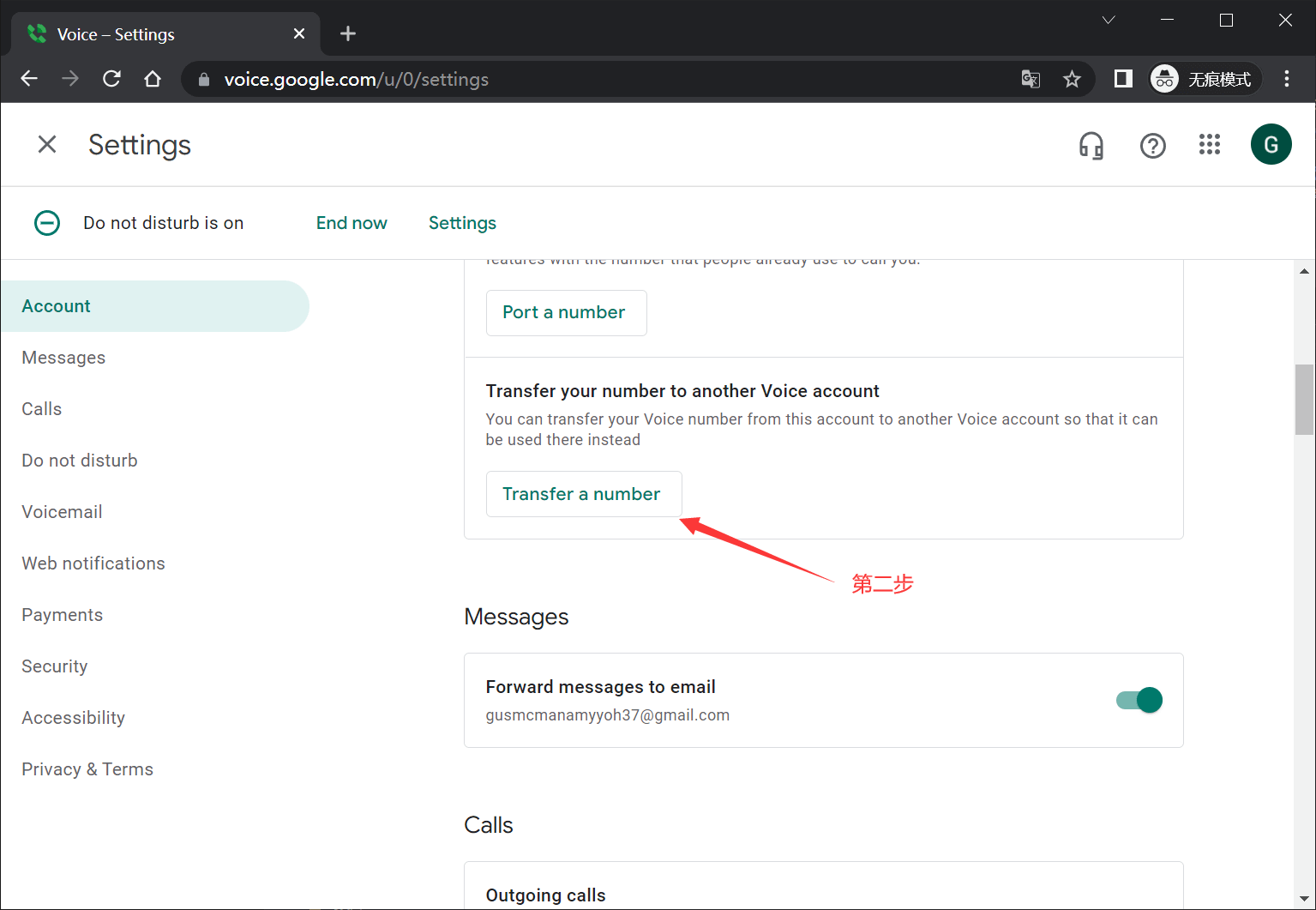The image size is (1316, 910).
Task: Reload the Voice settings page
Action: 111,79
